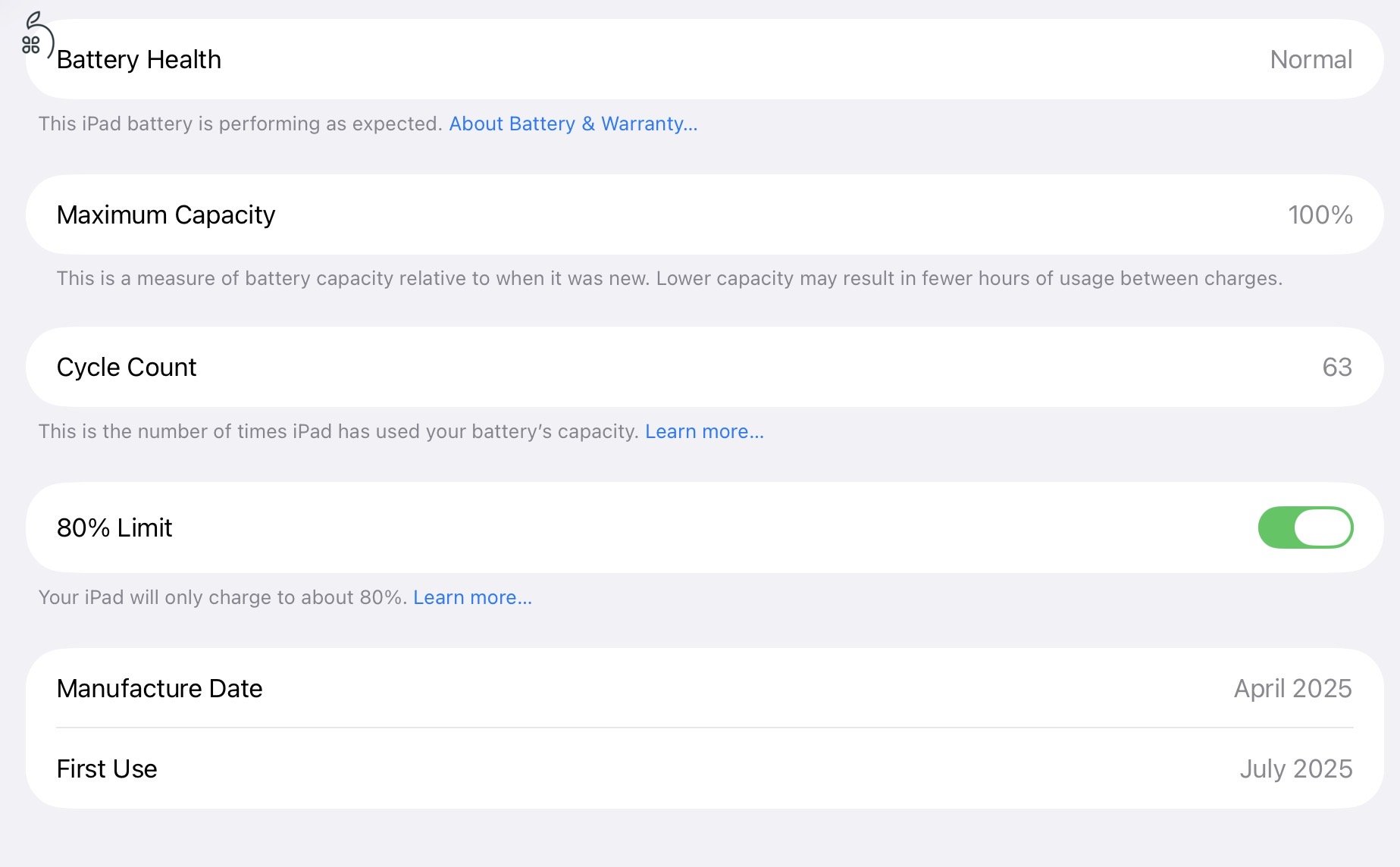
Task: Select the Cycle Count label
Action: tap(127, 367)
